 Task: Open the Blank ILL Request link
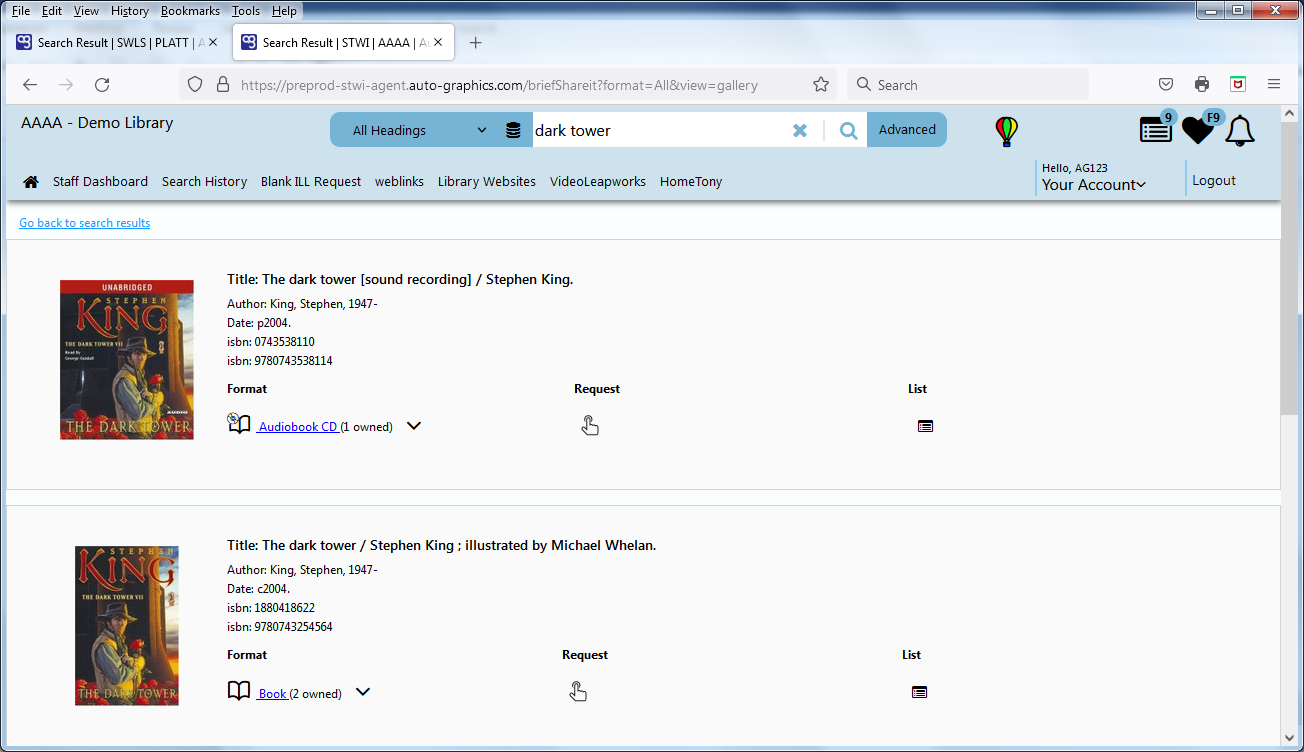311,182
